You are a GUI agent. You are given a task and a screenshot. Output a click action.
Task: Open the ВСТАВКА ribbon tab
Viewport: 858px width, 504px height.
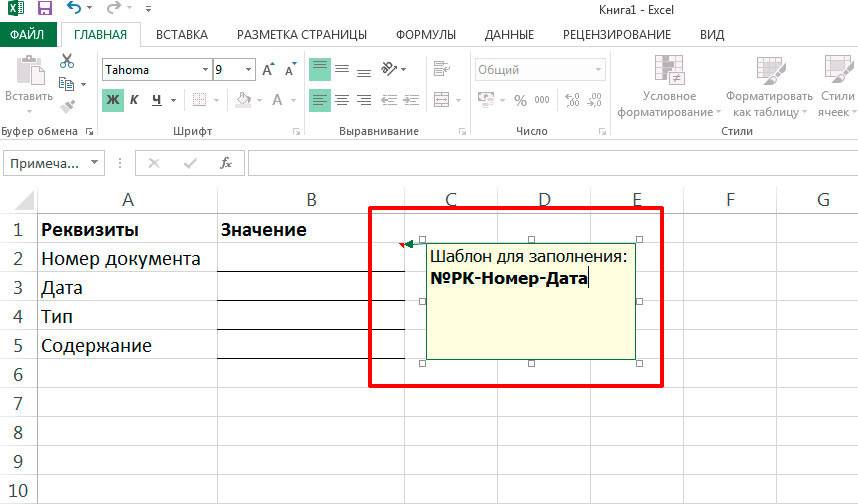coord(182,34)
